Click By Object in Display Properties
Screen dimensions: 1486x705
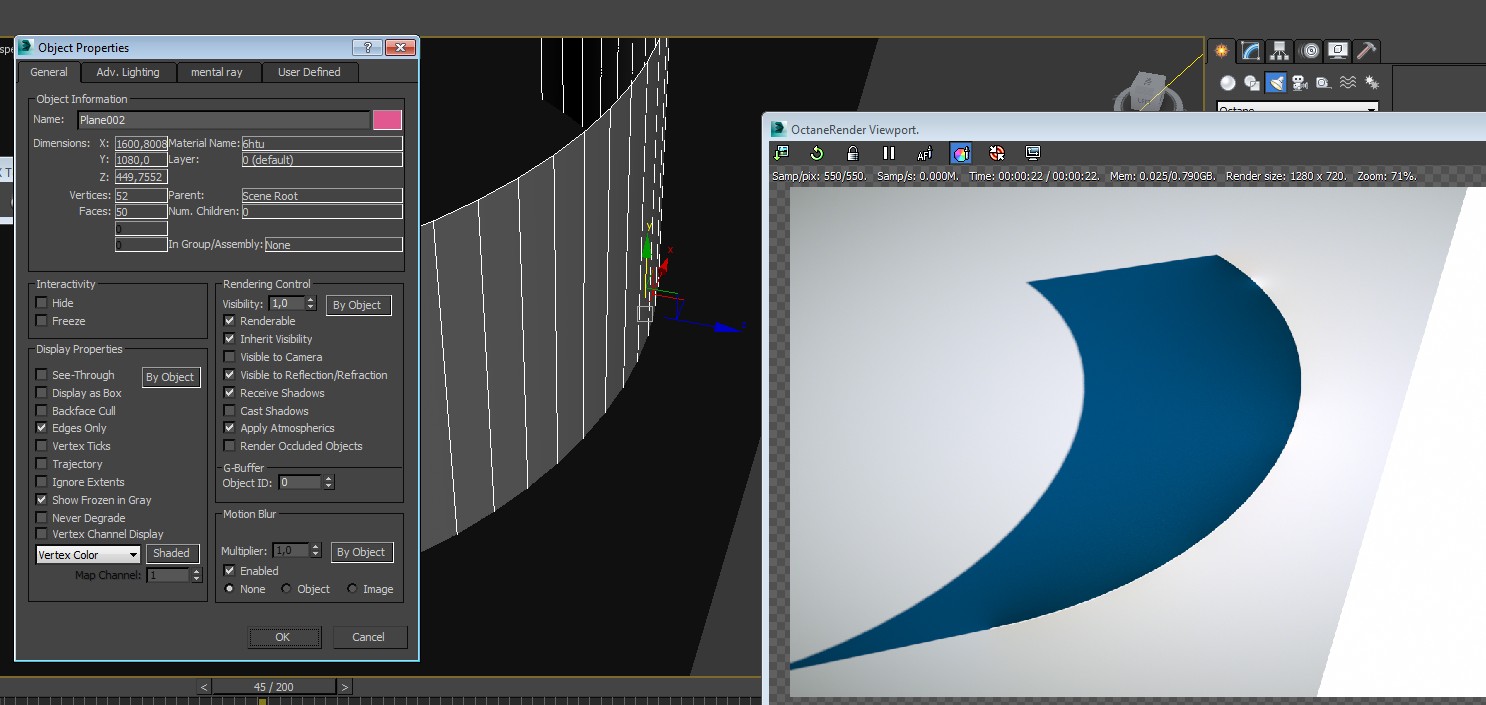[x=170, y=377]
